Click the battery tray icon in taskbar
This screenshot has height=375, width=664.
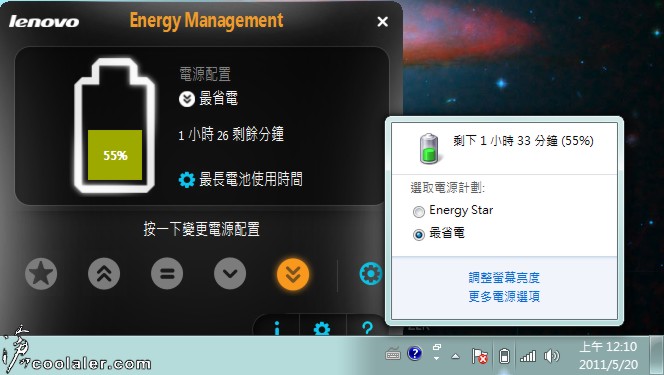coord(504,356)
